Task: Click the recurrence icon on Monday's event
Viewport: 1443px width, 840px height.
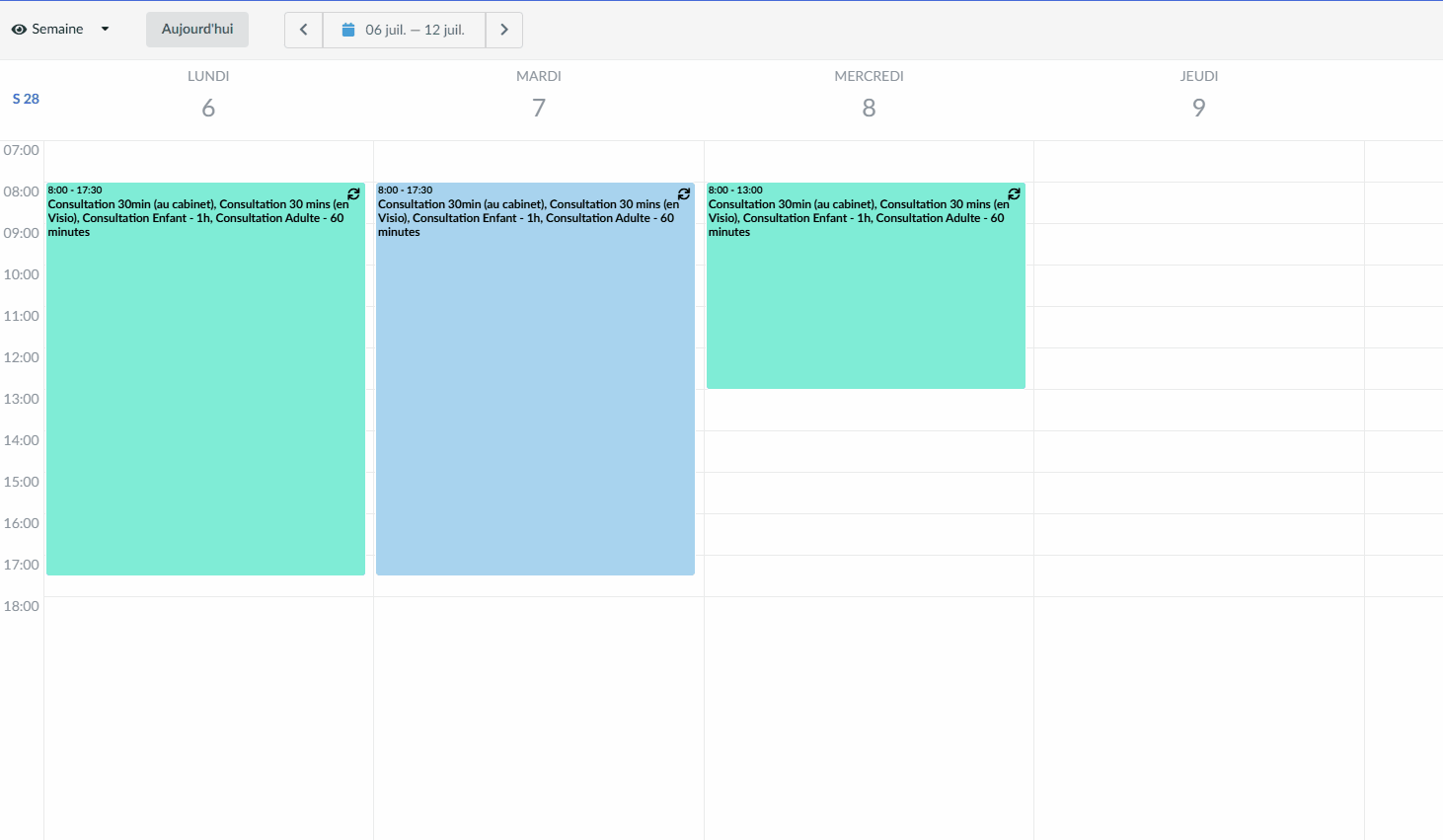Action: (x=353, y=193)
